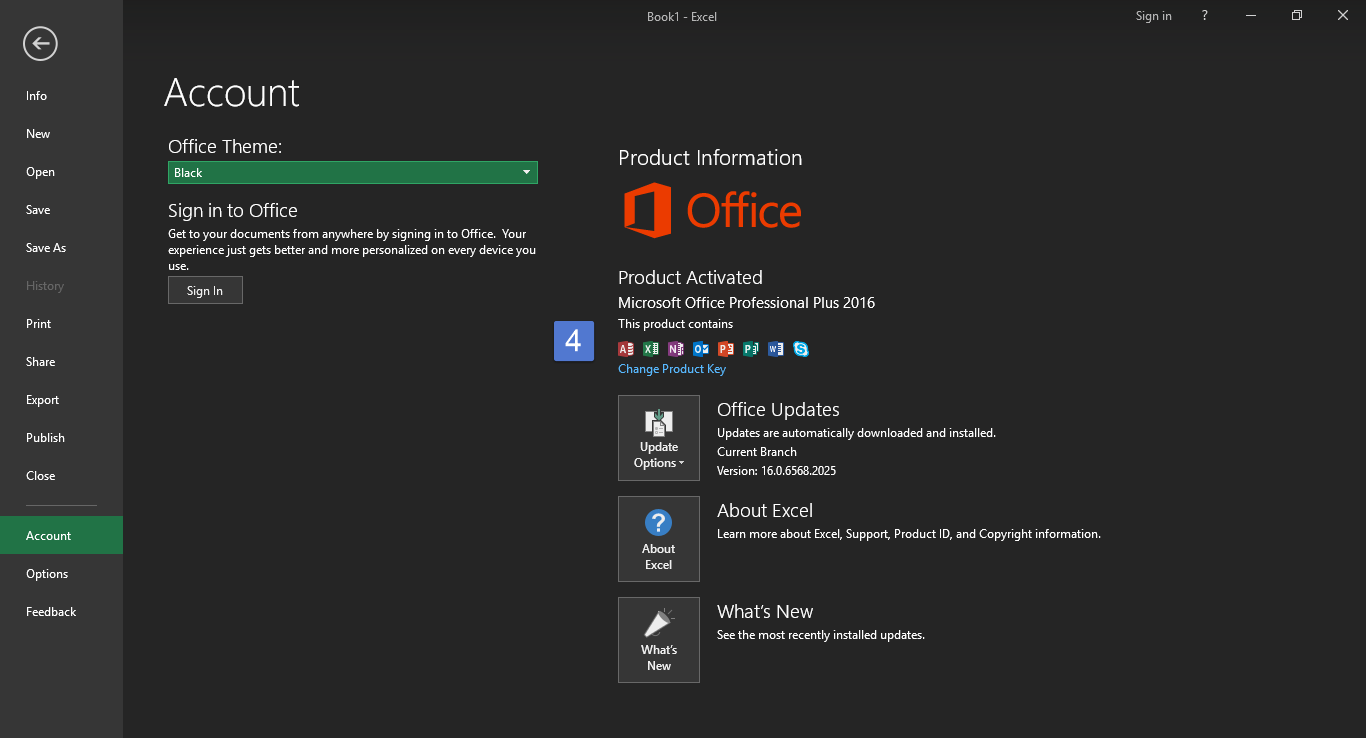Click the Outlook app icon
Screen dimensions: 1366x738
click(x=701, y=349)
